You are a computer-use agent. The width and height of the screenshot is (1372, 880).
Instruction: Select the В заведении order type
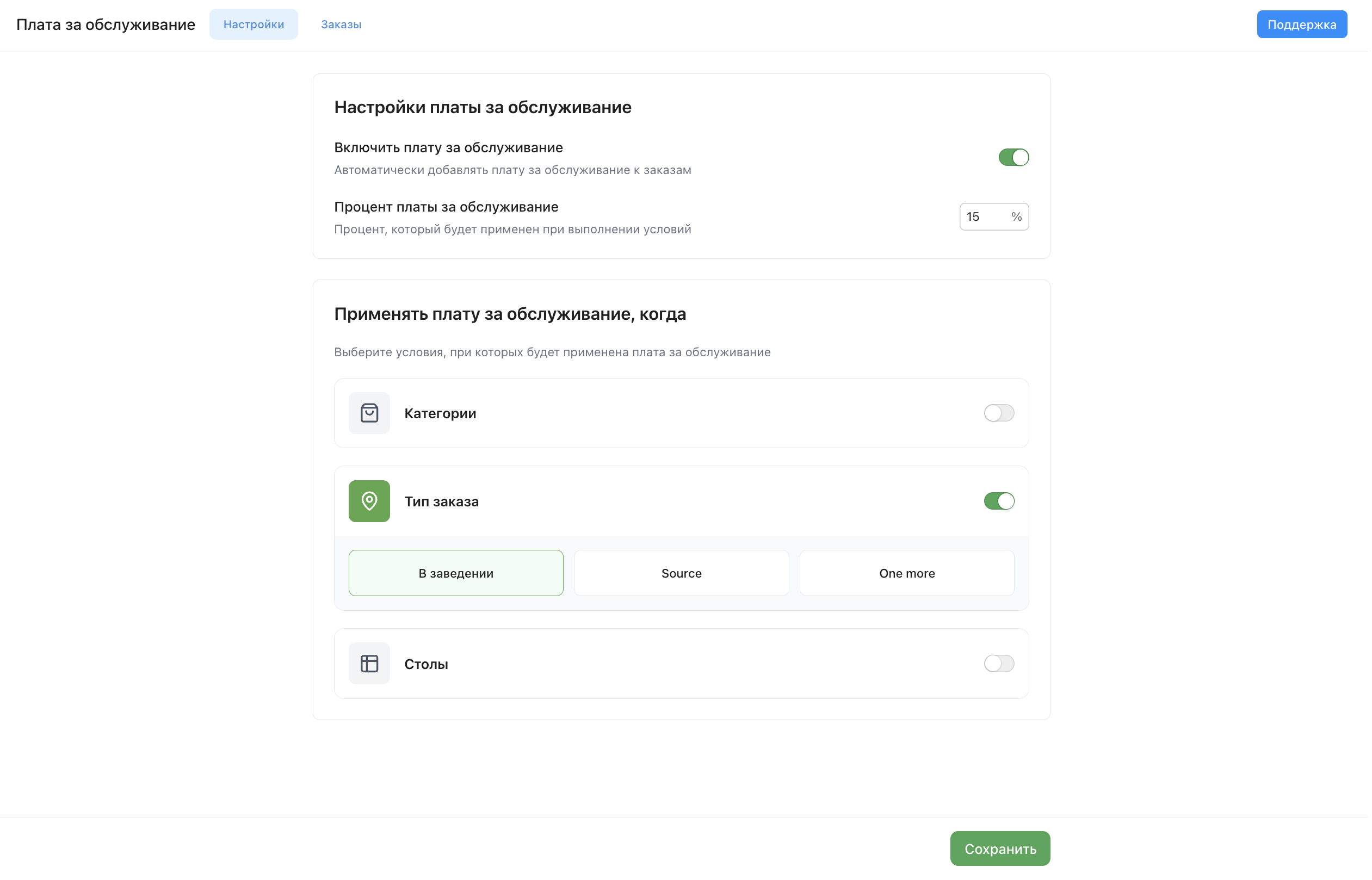457,574
